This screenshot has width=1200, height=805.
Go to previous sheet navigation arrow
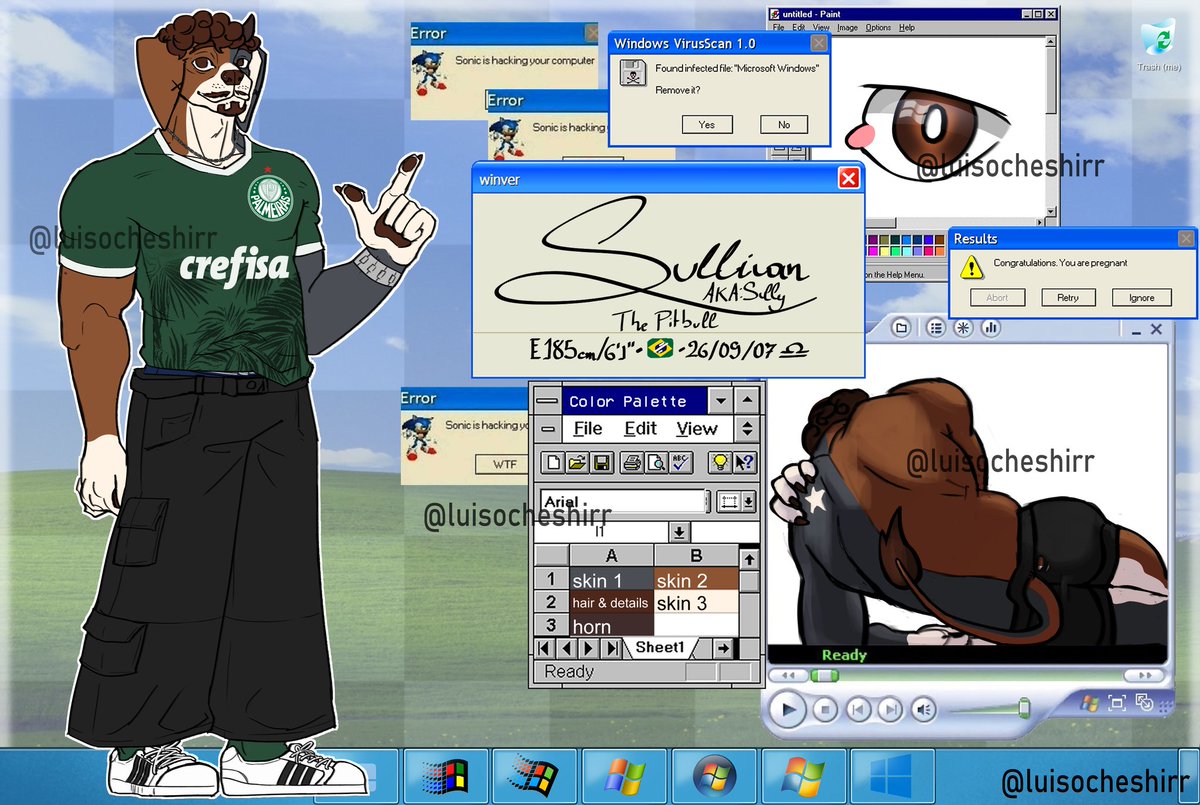pos(566,648)
